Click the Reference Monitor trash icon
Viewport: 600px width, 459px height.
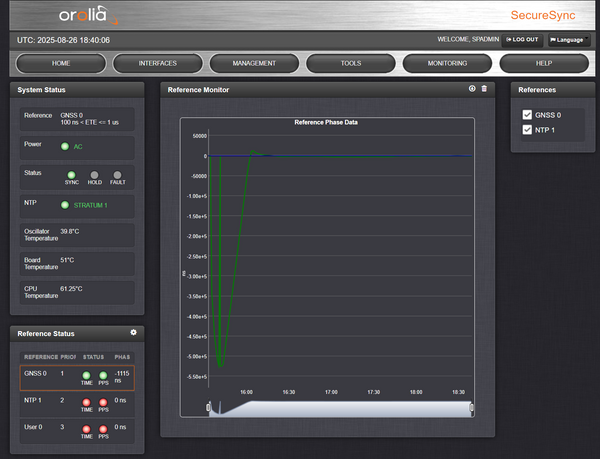(484, 89)
